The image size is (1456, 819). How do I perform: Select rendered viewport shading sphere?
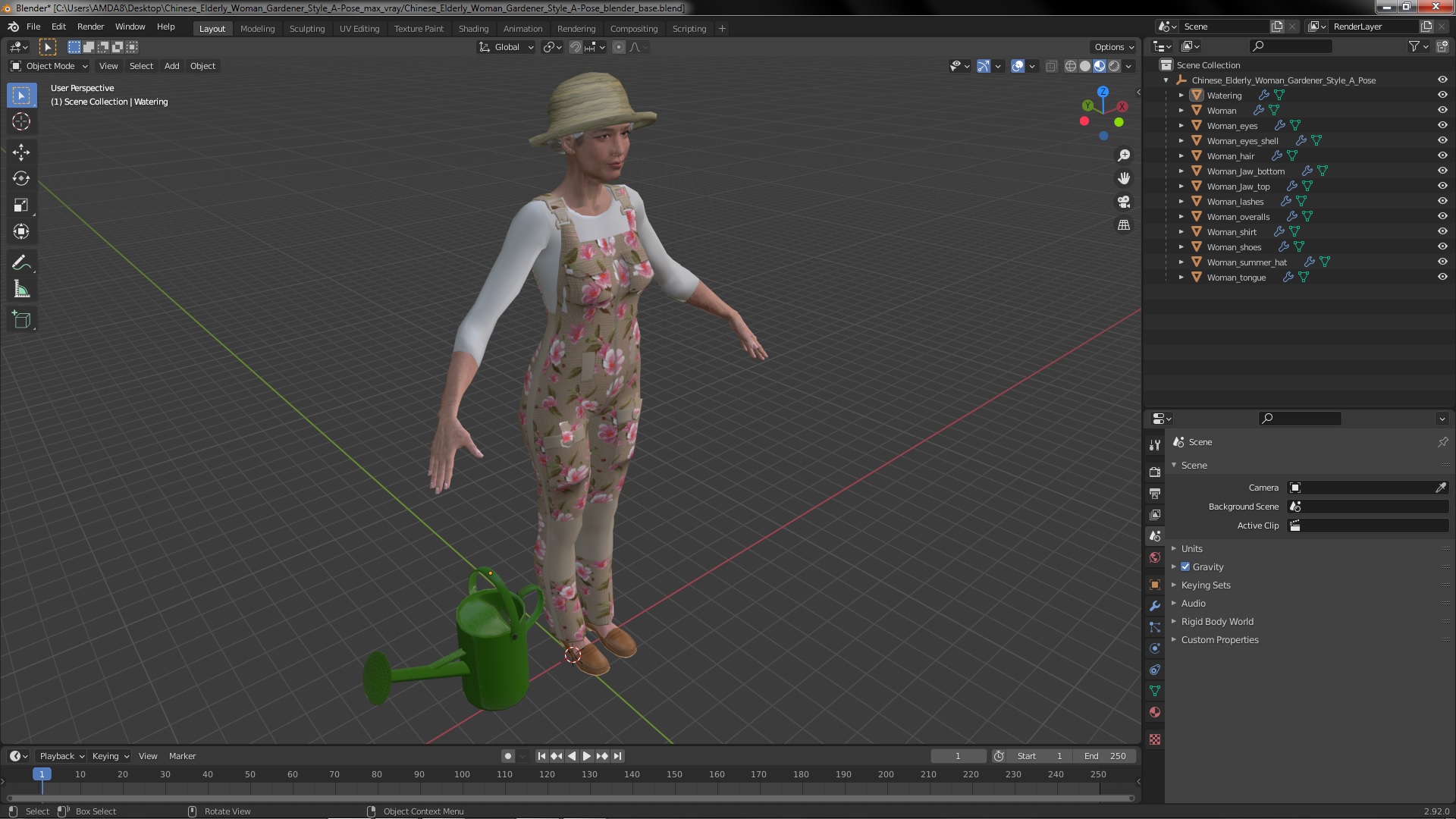click(1114, 66)
